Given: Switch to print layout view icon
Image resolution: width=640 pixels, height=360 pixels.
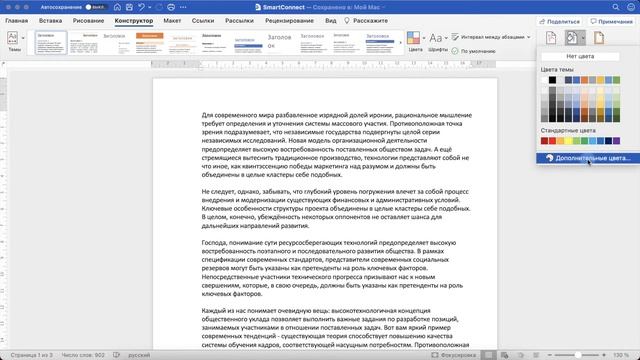Looking at the screenshot, I should point(489,355).
